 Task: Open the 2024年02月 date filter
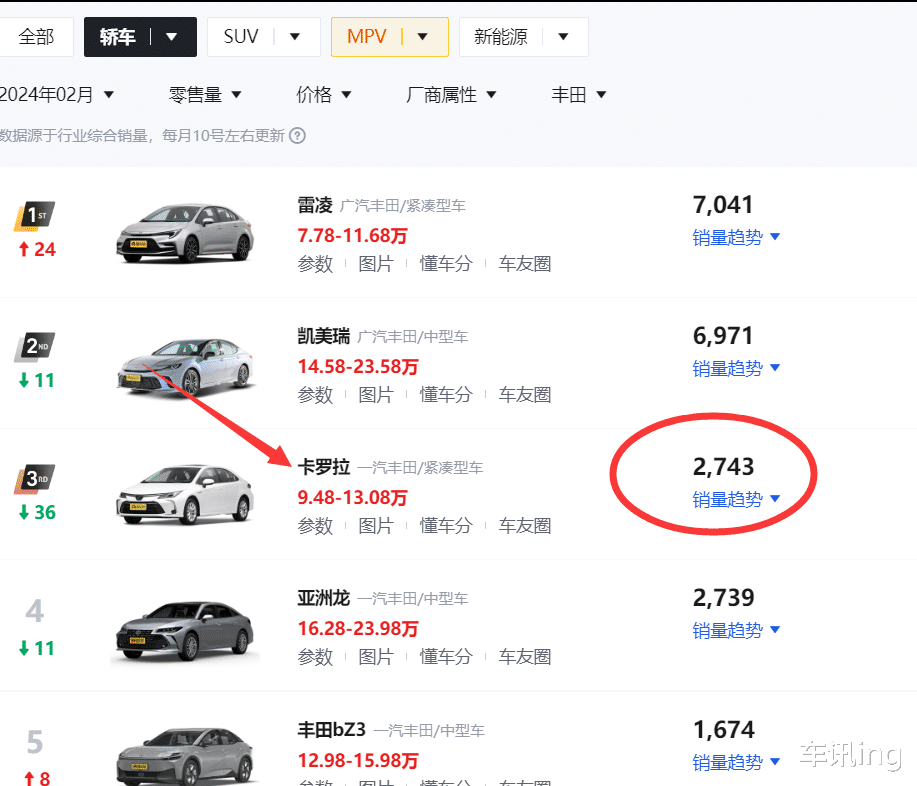[x=56, y=94]
